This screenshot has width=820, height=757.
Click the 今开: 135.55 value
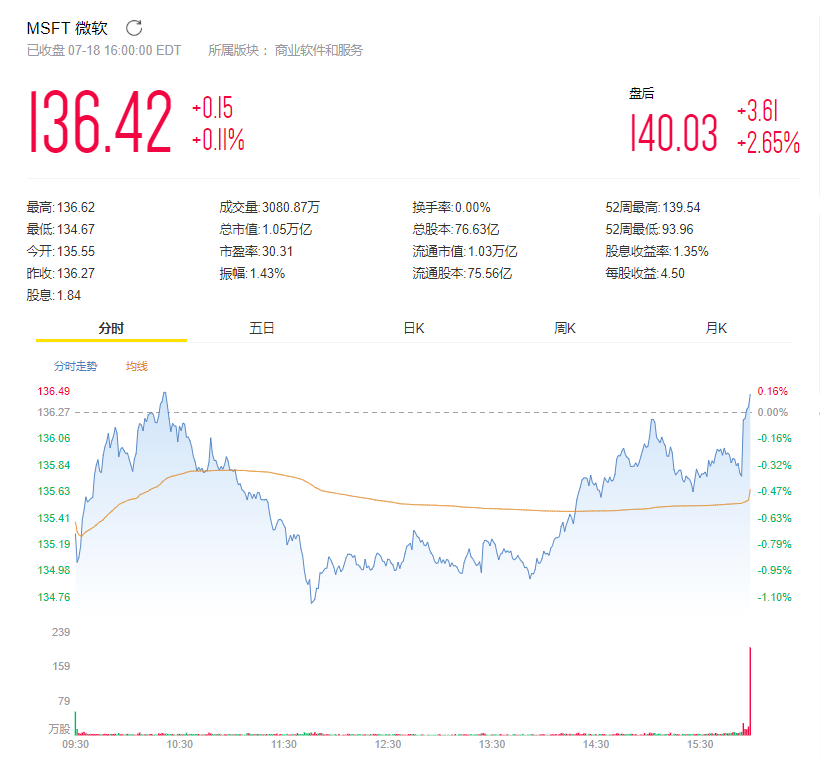(61, 251)
